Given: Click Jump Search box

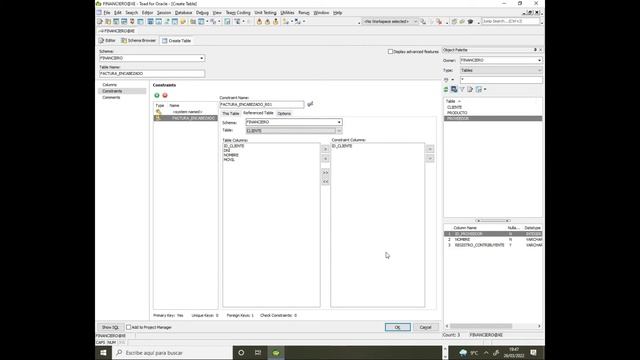Looking at the screenshot, I should [511, 21].
